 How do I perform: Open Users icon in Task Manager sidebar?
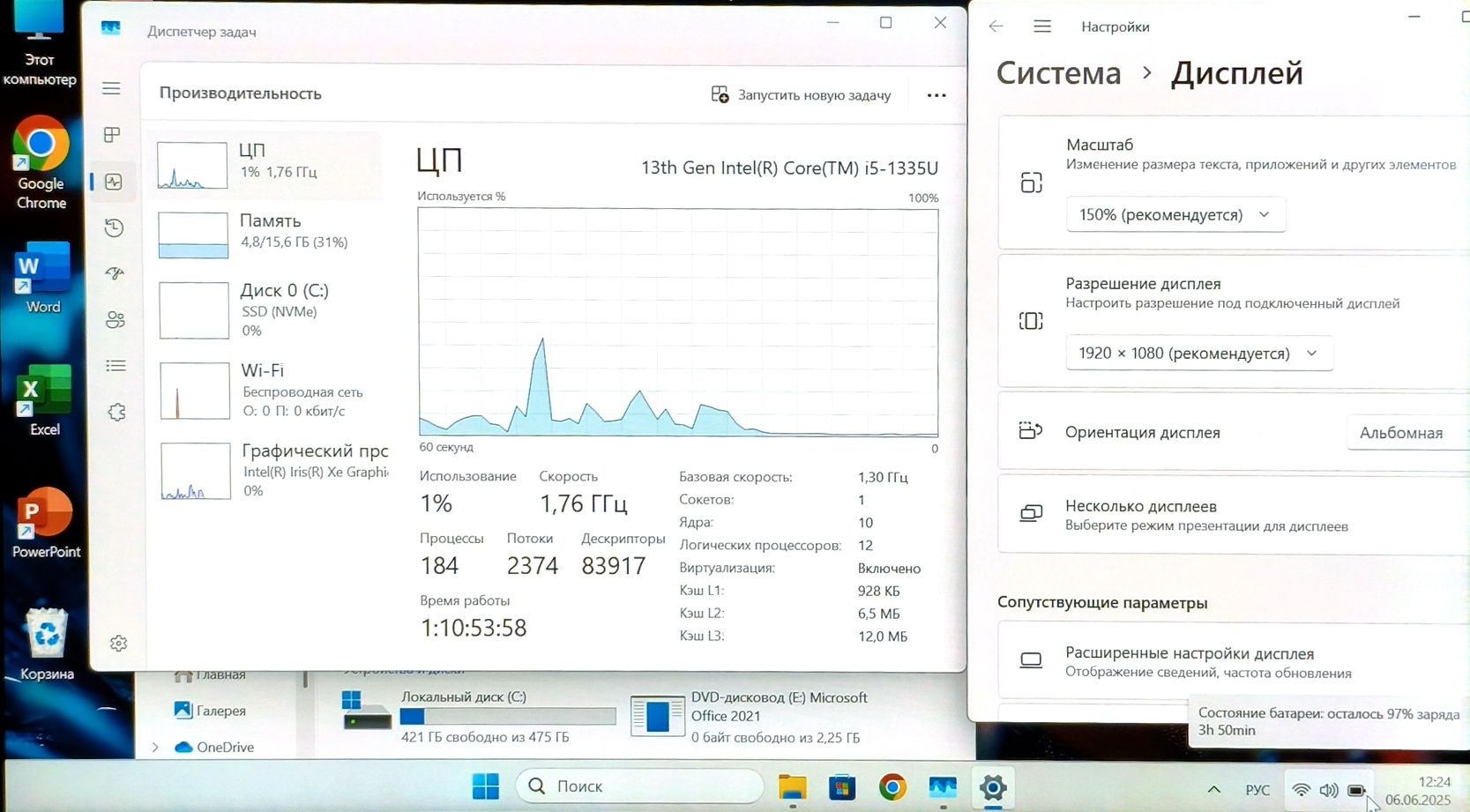click(x=116, y=319)
